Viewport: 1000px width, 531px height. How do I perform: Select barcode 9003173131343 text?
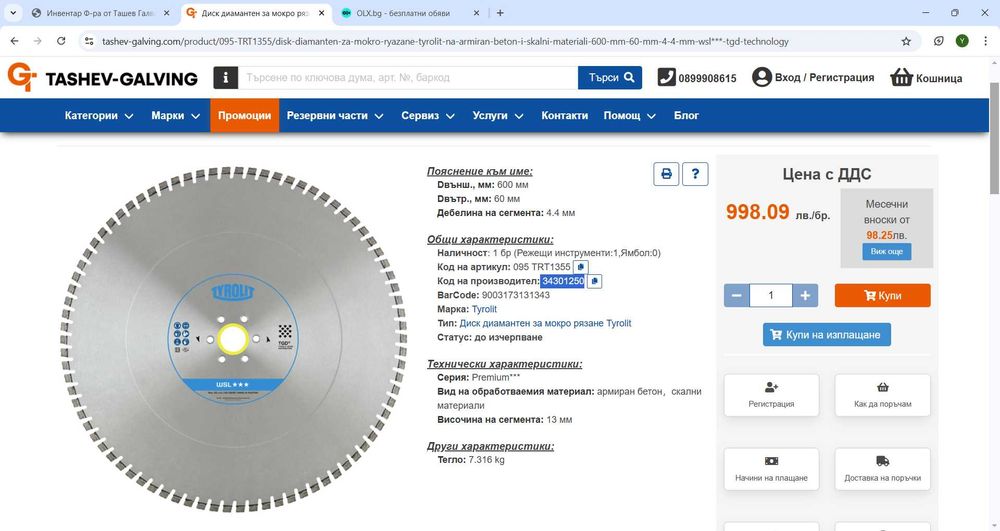pyautogui.click(x=515, y=295)
